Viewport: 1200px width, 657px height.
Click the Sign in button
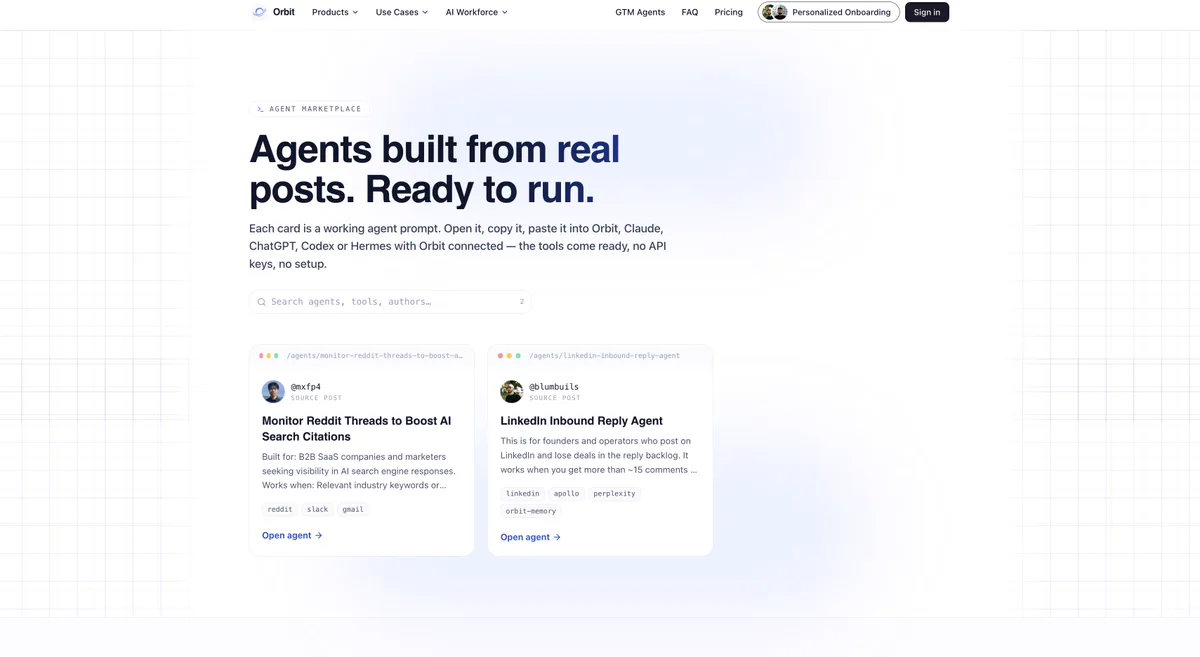point(927,12)
